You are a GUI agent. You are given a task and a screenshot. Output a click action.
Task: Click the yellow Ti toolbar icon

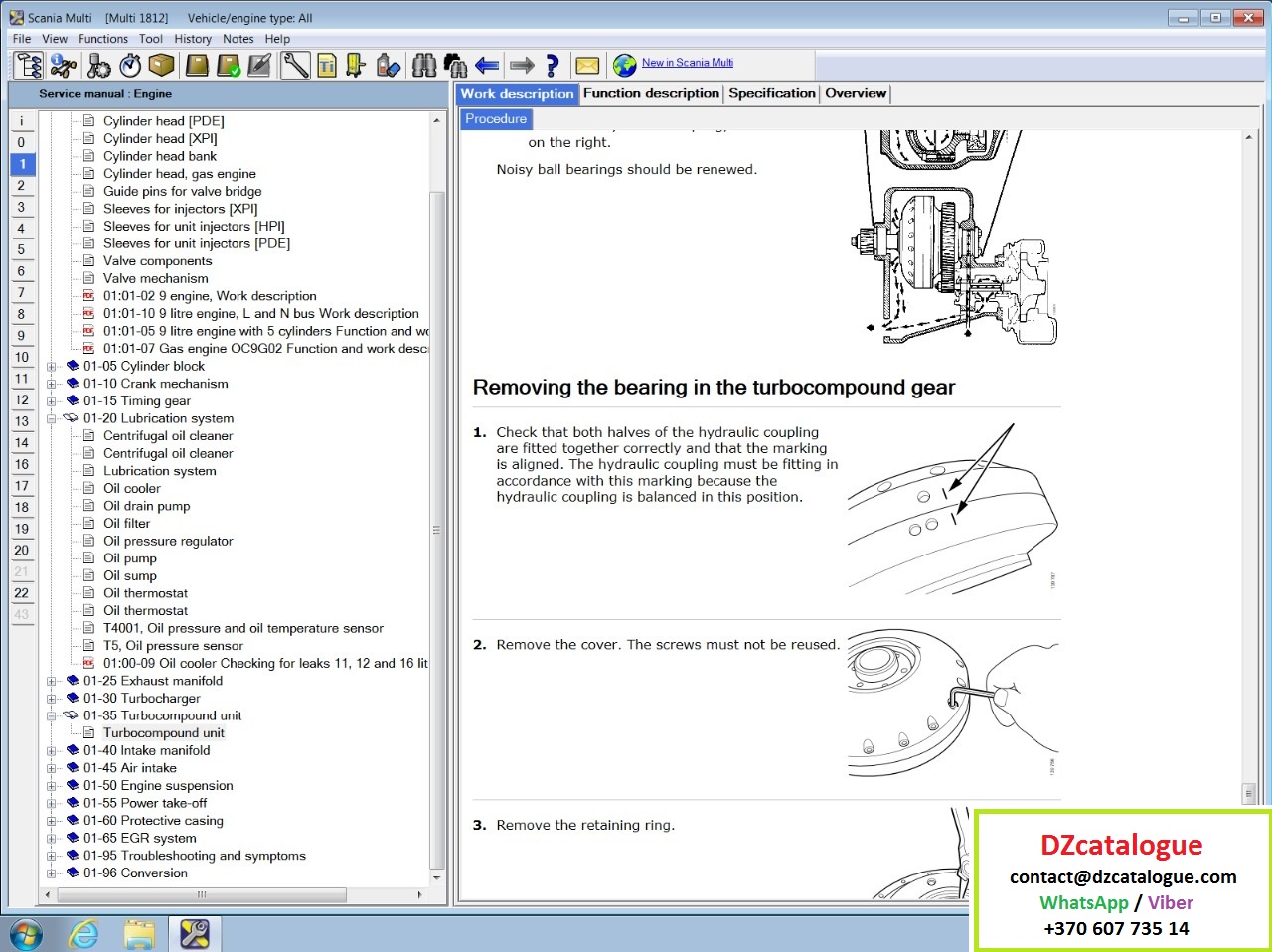[327, 66]
